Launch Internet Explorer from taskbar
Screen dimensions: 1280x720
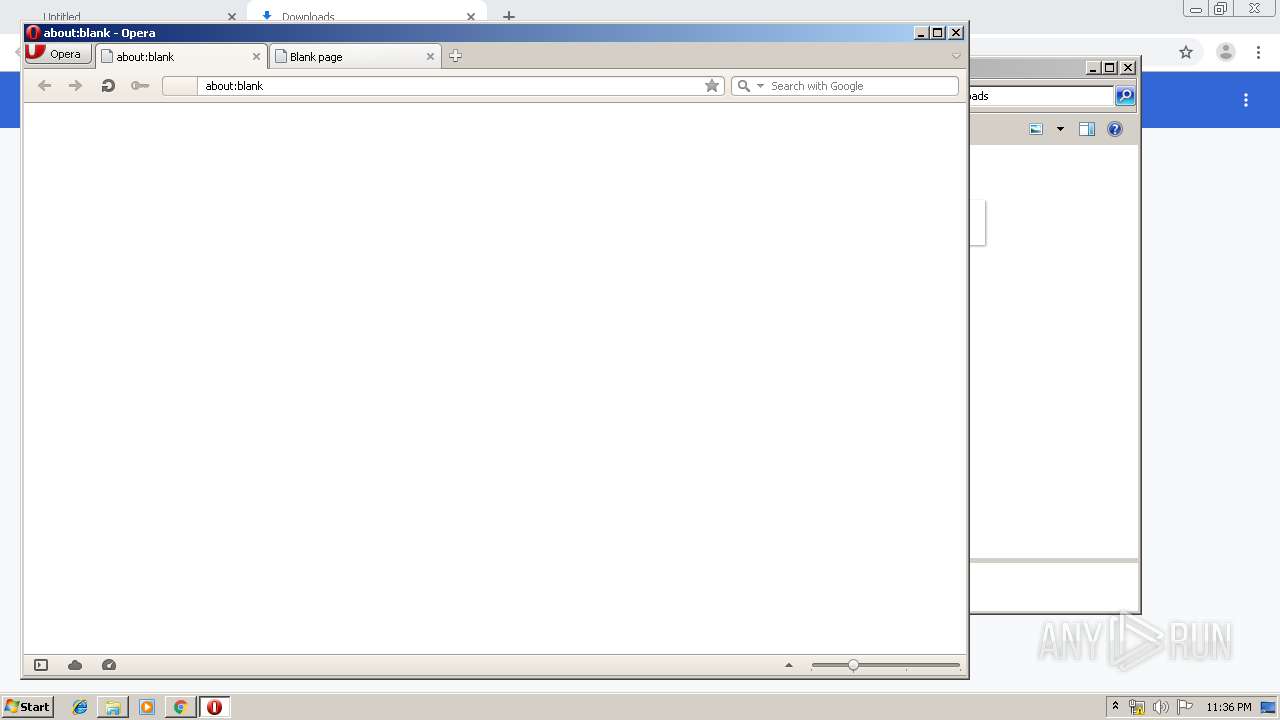80,707
